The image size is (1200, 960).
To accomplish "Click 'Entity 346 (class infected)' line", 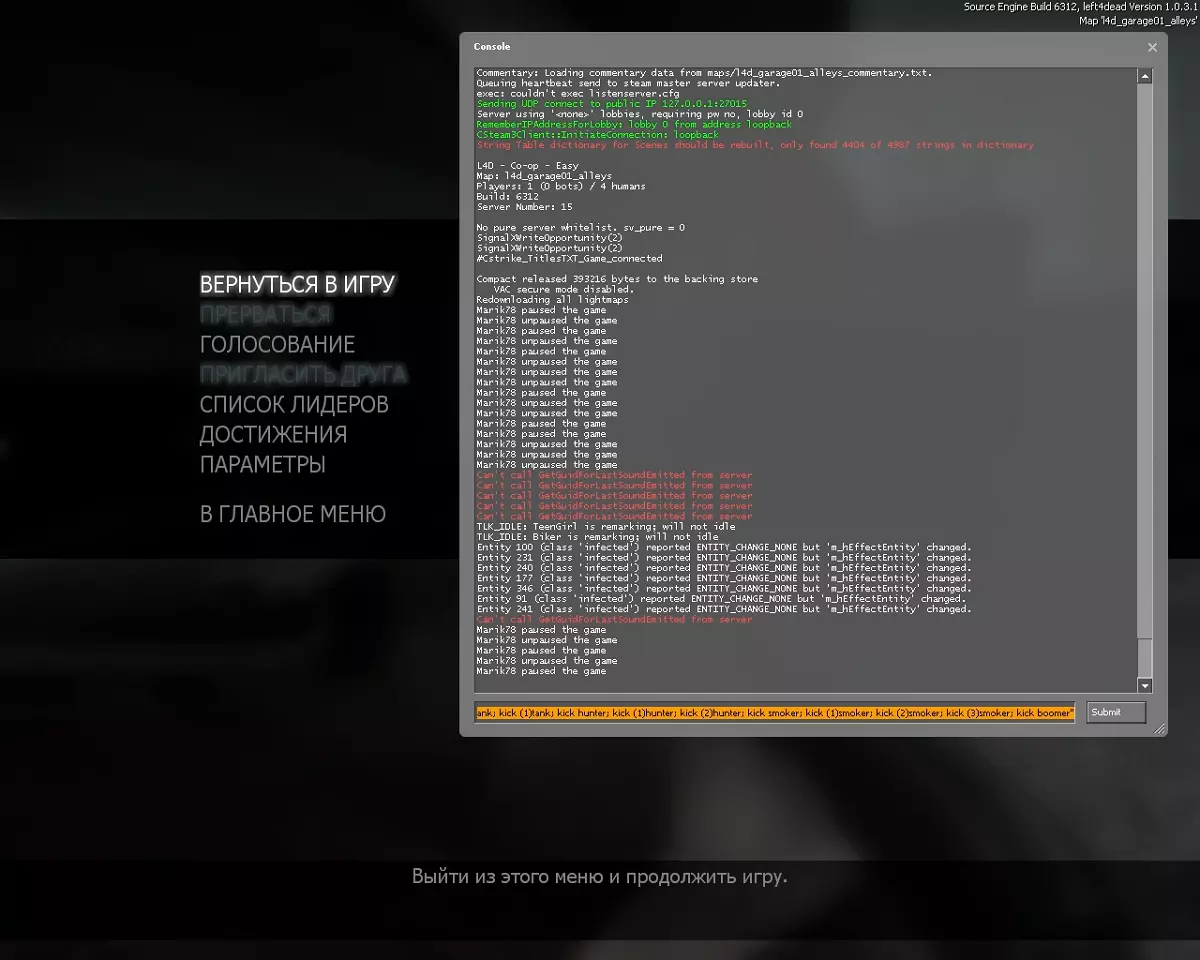I will [724, 589].
